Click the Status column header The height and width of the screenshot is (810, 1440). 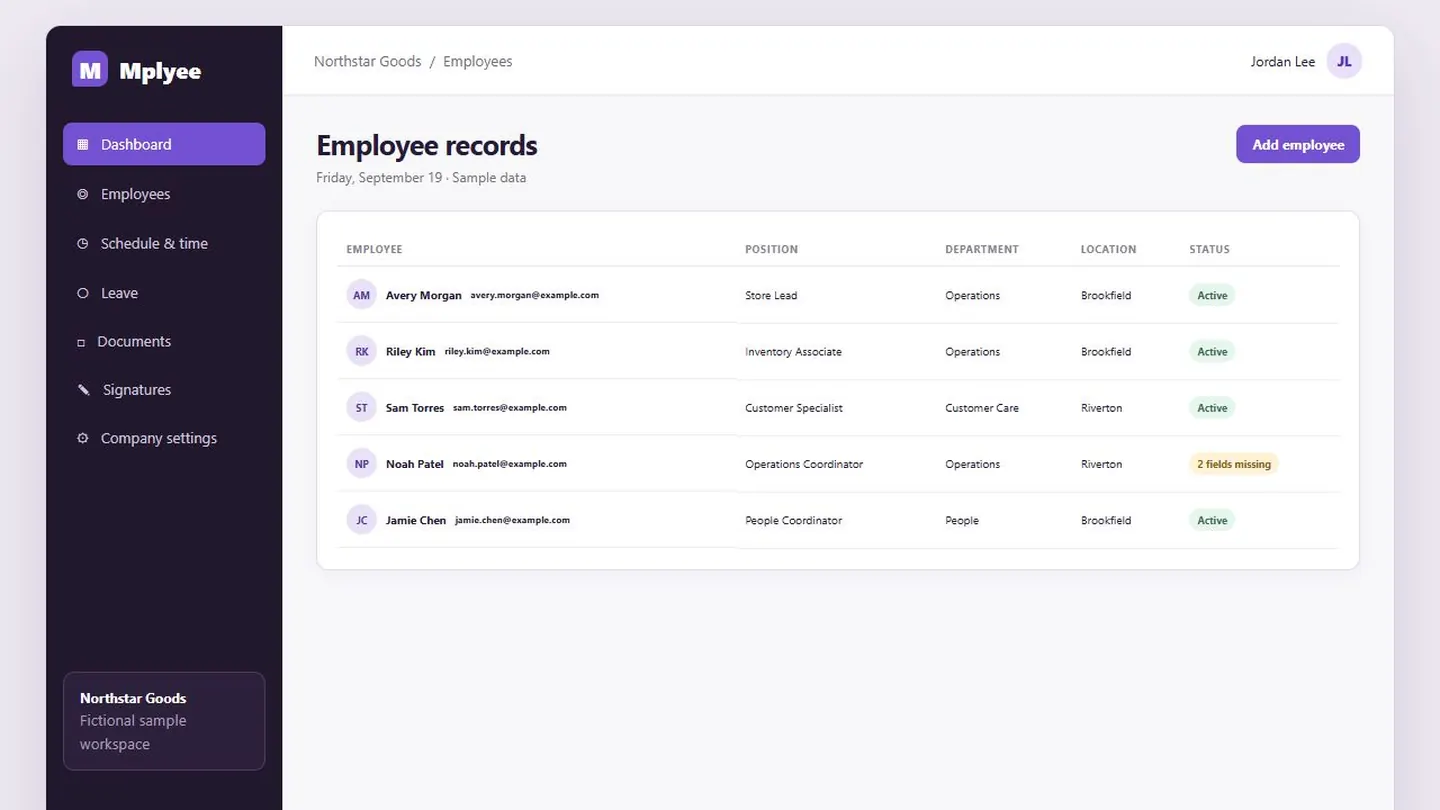point(1209,249)
